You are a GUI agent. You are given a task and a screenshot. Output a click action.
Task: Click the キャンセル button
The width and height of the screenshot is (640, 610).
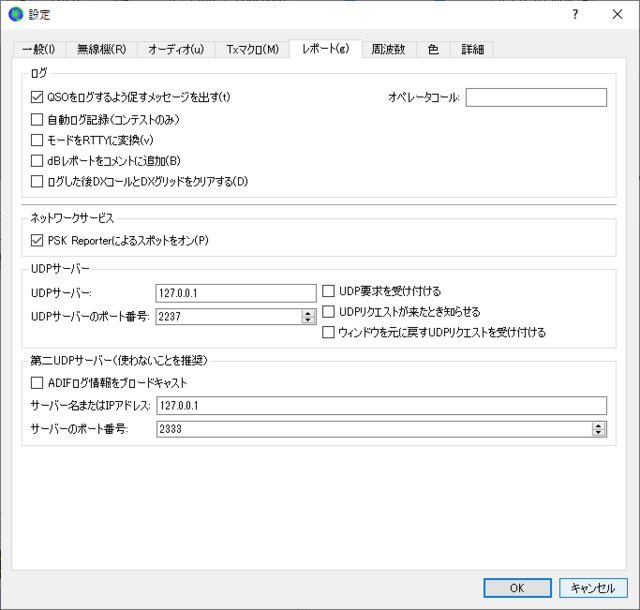(x=593, y=588)
